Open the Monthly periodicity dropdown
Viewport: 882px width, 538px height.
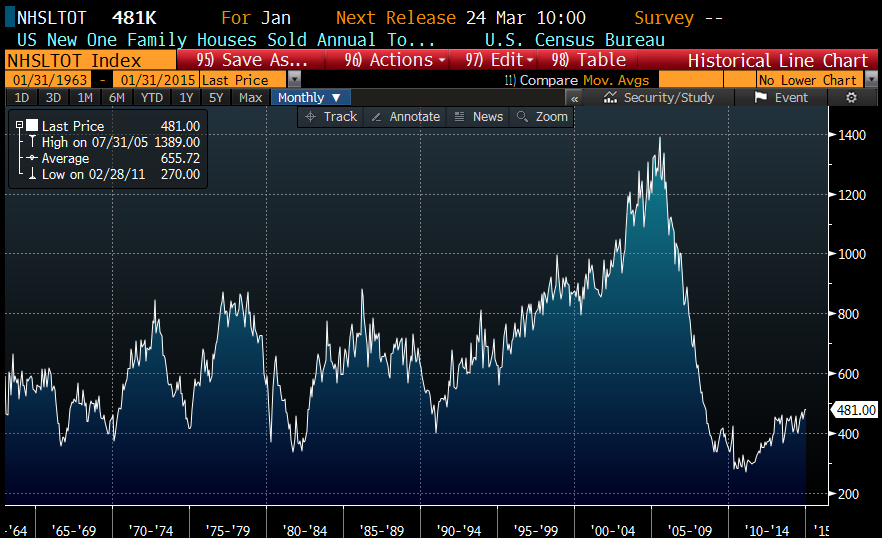[x=309, y=98]
